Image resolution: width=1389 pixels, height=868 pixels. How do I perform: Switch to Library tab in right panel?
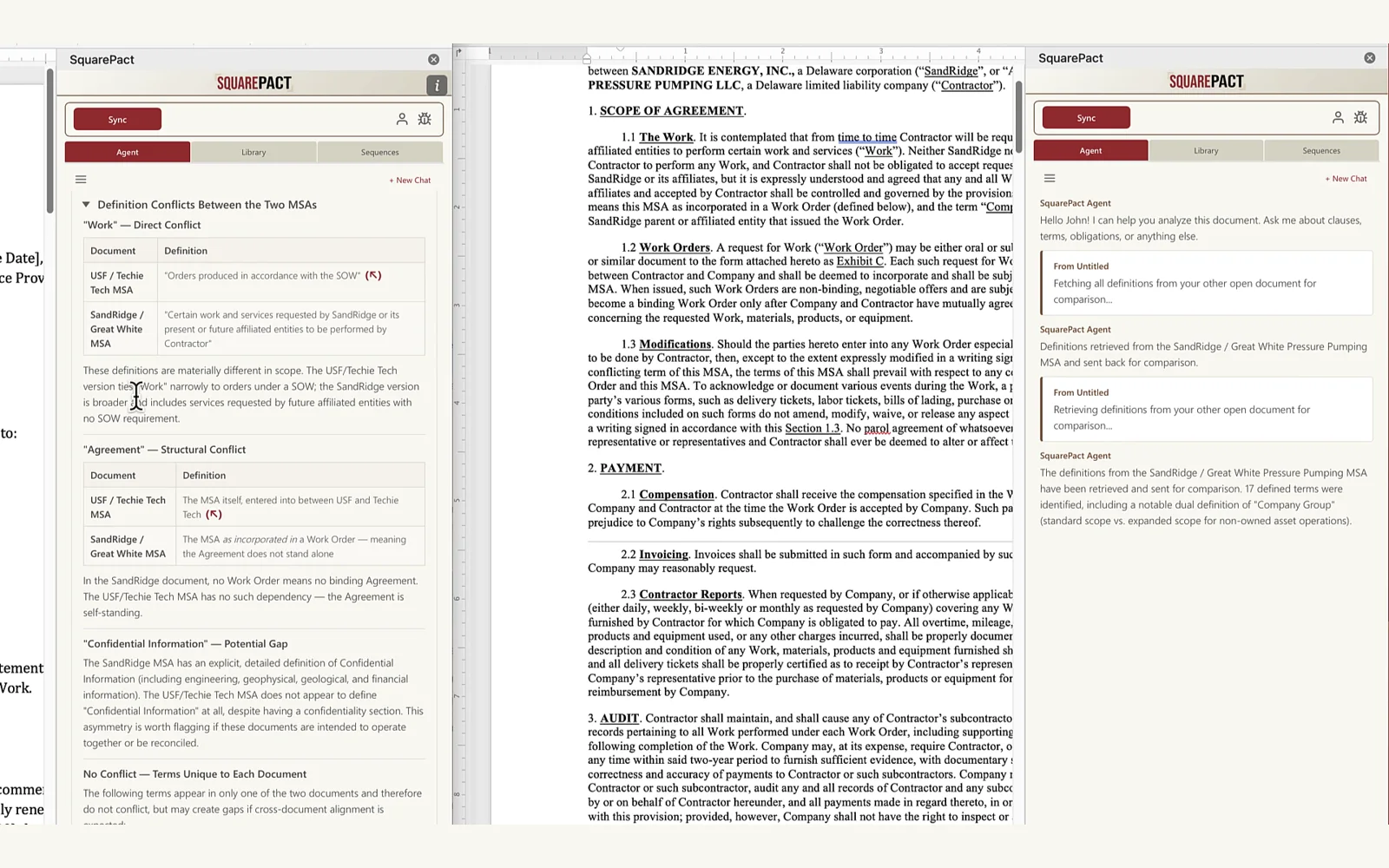(x=1206, y=150)
